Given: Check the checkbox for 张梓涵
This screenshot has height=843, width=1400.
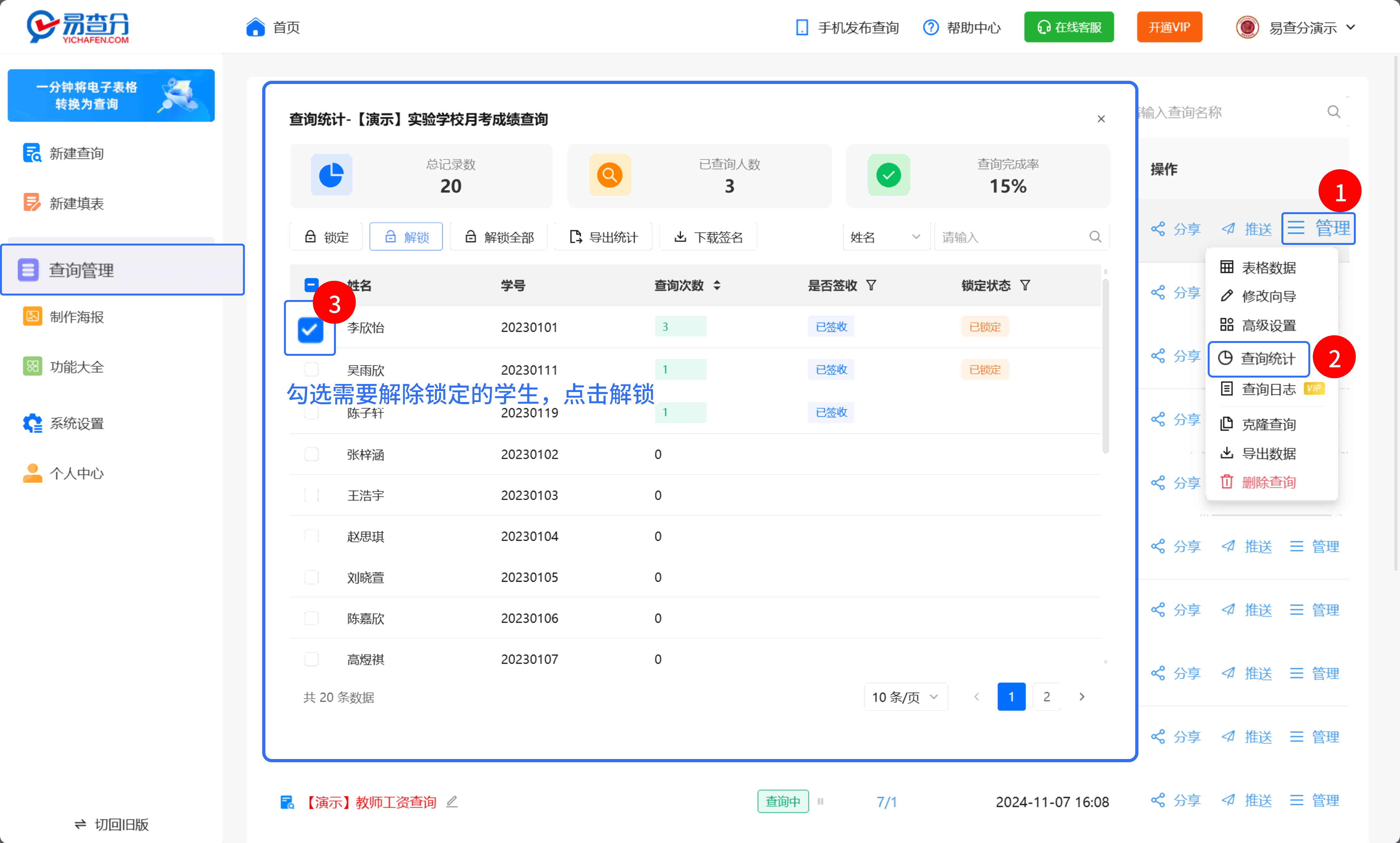Looking at the screenshot, I should 311,454.
